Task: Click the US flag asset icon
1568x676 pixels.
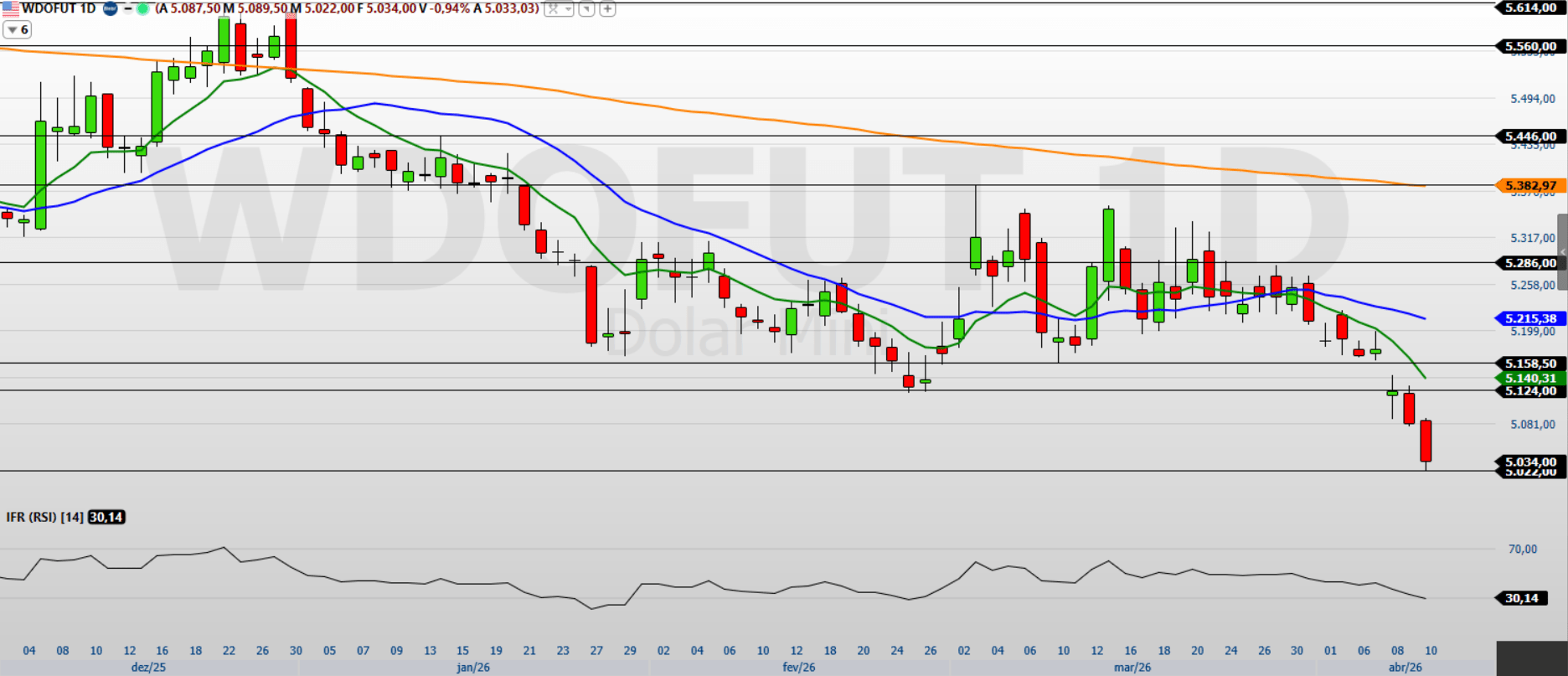Action: pyautogui.click(x=10, y=8)
